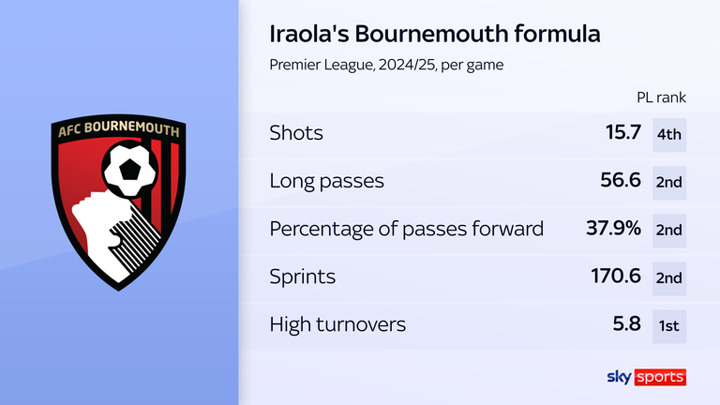Click the 56.6 long passes value
This screenshot has width=720, height=405.
619,181
